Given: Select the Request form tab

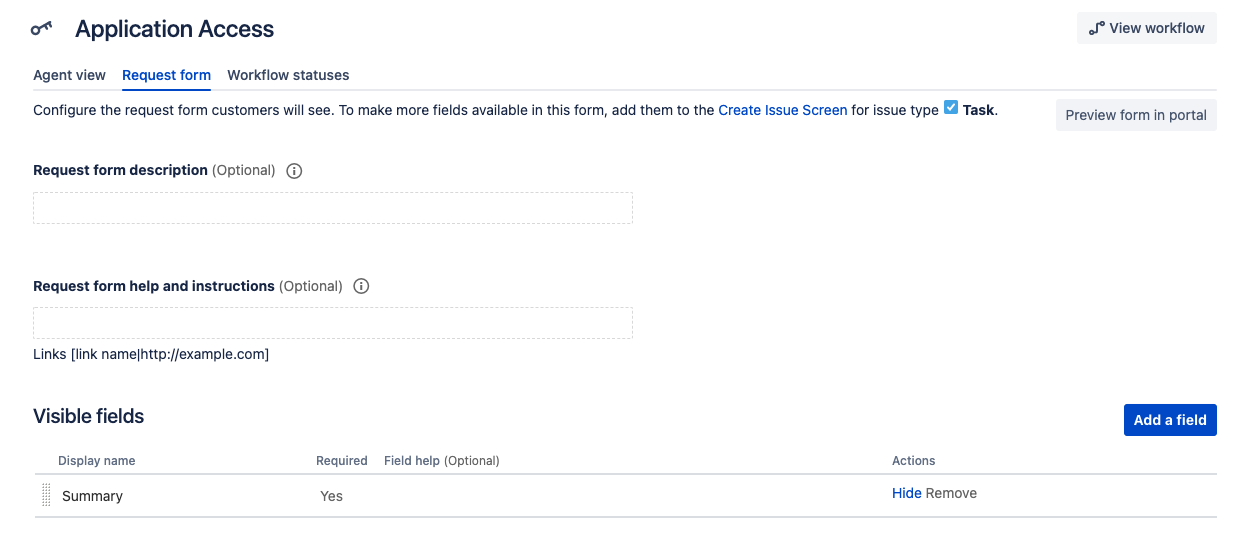Looking at the screenshot, I should click(166, 75).
